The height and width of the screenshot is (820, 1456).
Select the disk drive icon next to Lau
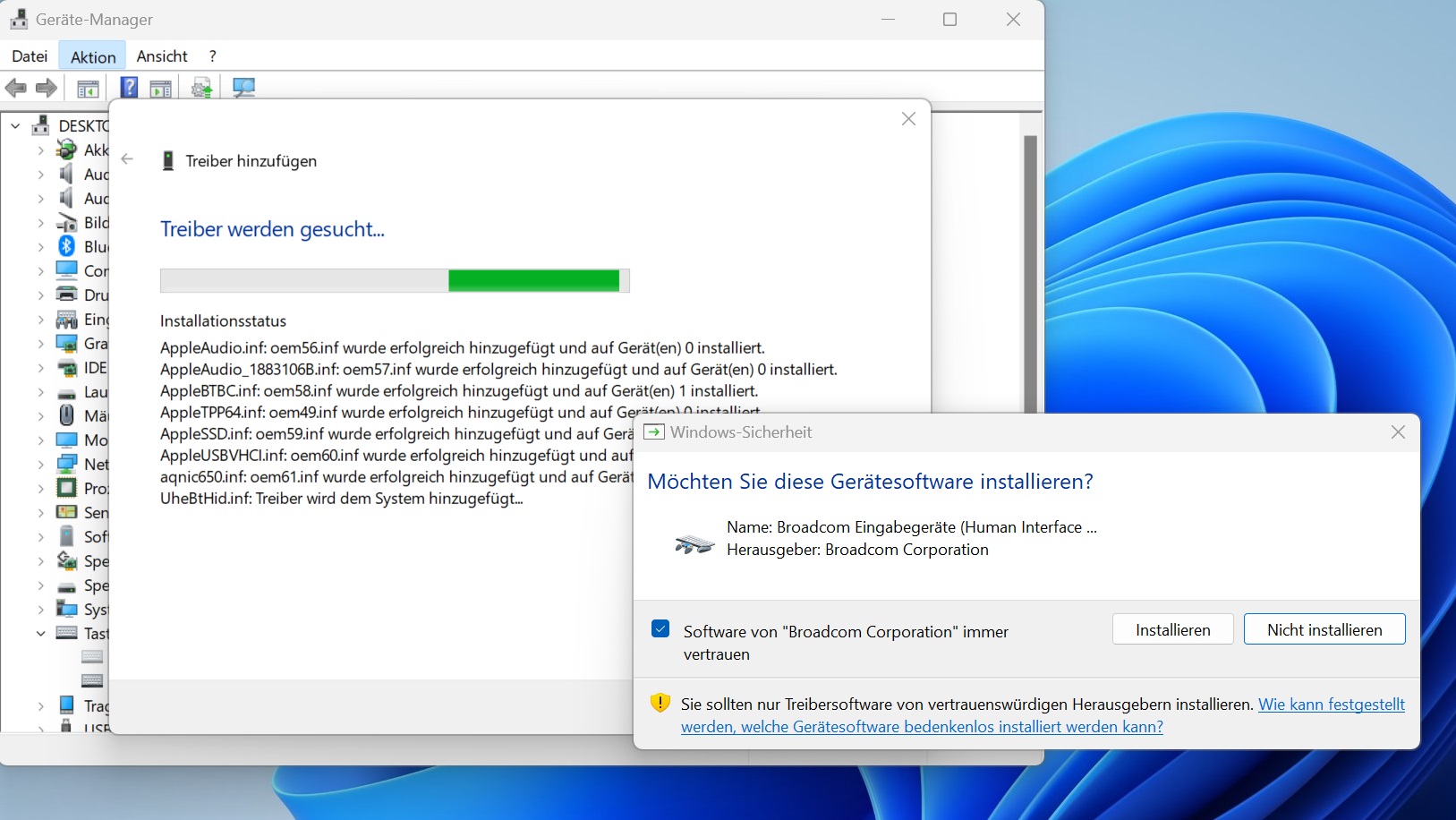click(66, 392)
